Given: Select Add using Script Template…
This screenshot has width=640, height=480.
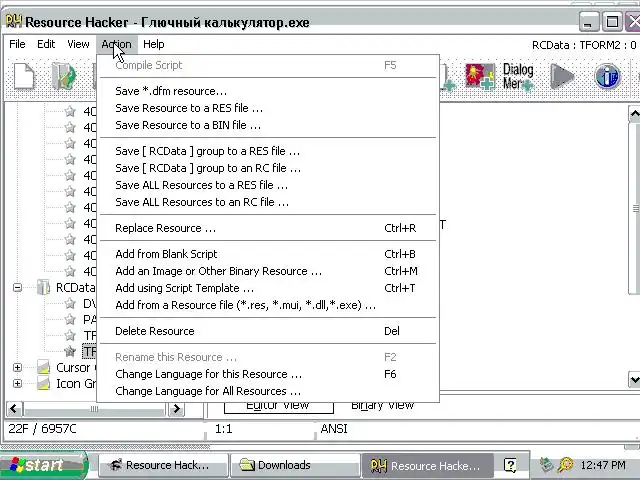Looking at the screenshot, I should [x=269, y=288].
